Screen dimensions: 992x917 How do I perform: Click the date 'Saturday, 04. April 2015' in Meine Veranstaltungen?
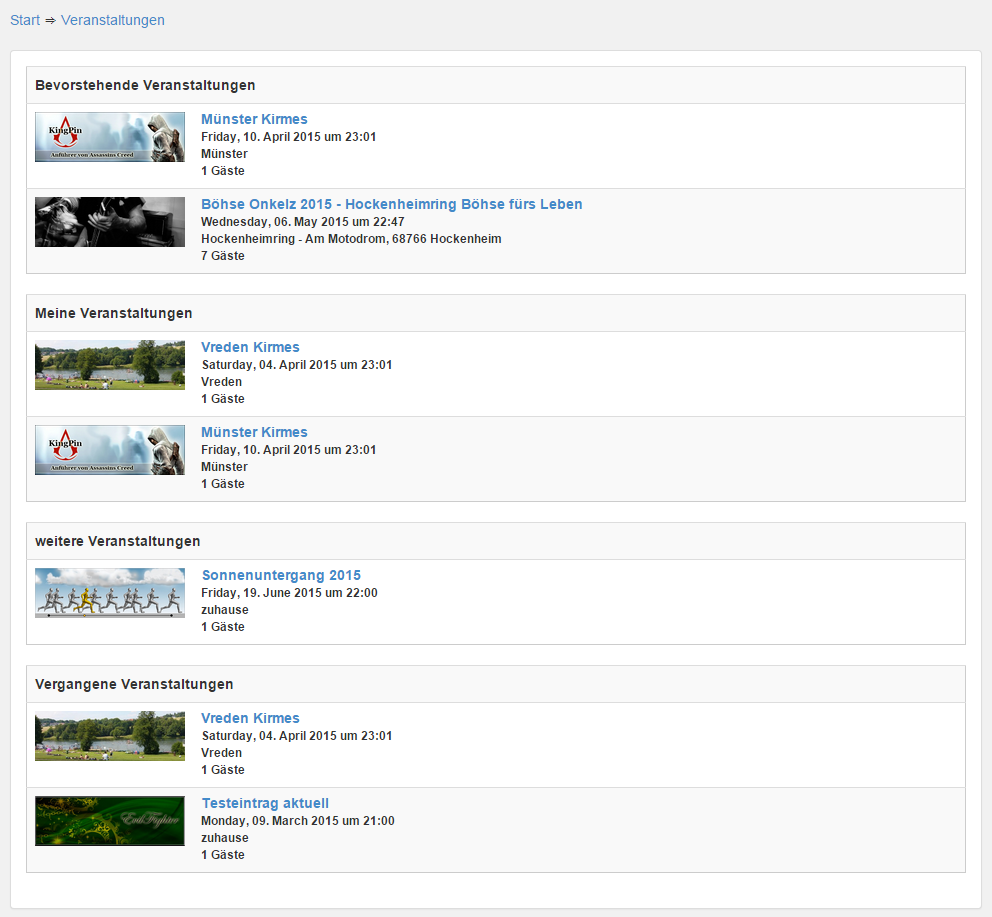click(297, 365)
